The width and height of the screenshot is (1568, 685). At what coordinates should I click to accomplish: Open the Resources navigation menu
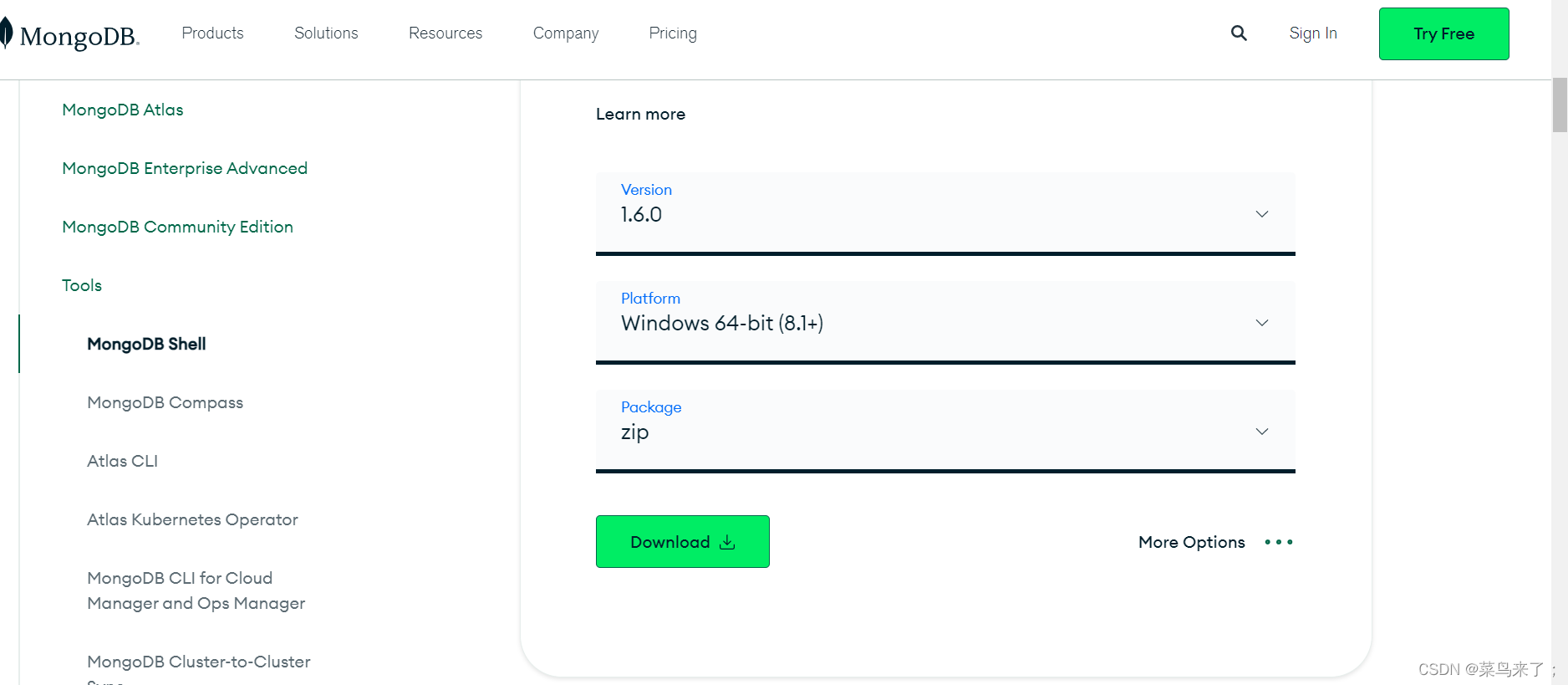[x=445, y=33]
